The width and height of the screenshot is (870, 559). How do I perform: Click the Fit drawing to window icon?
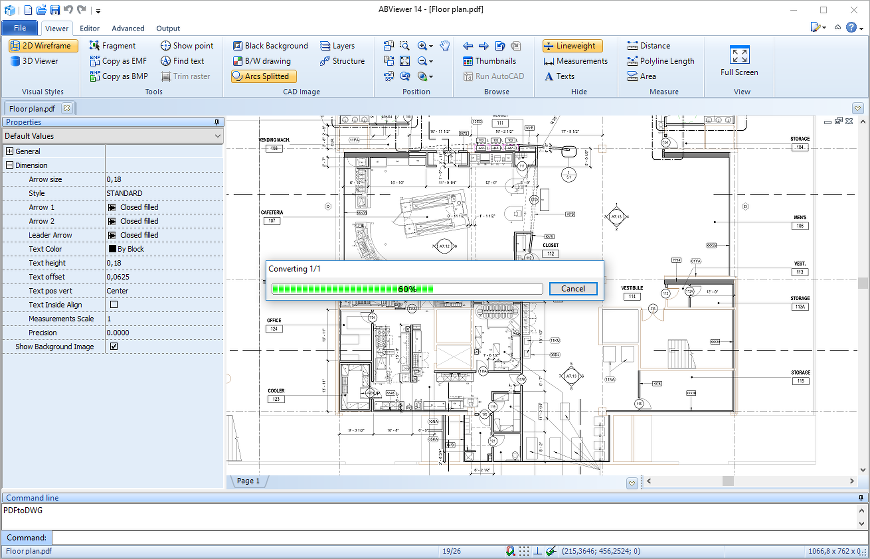click(x=405, y=61)
